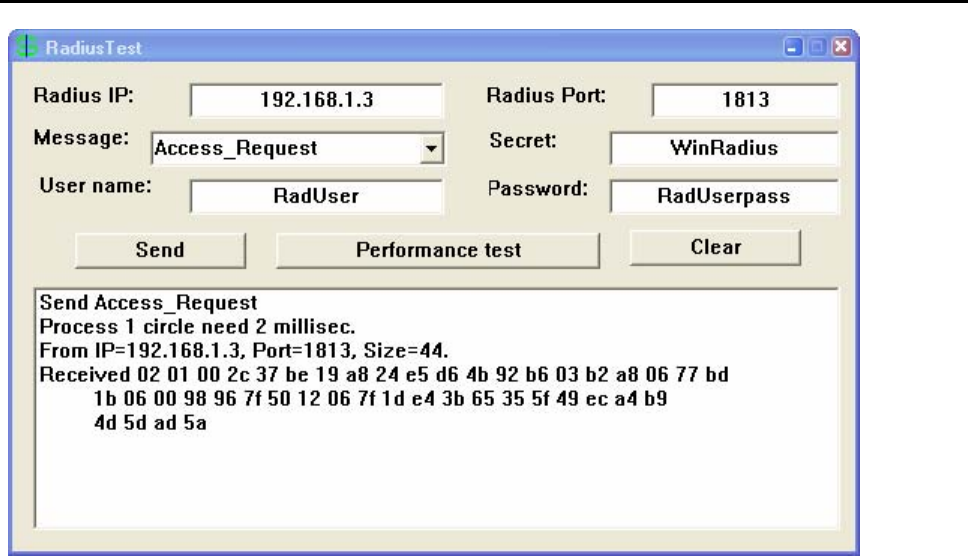The image size is (968, 556).
Task: Focus the Radius IP input field
Action: pos(316,100)
